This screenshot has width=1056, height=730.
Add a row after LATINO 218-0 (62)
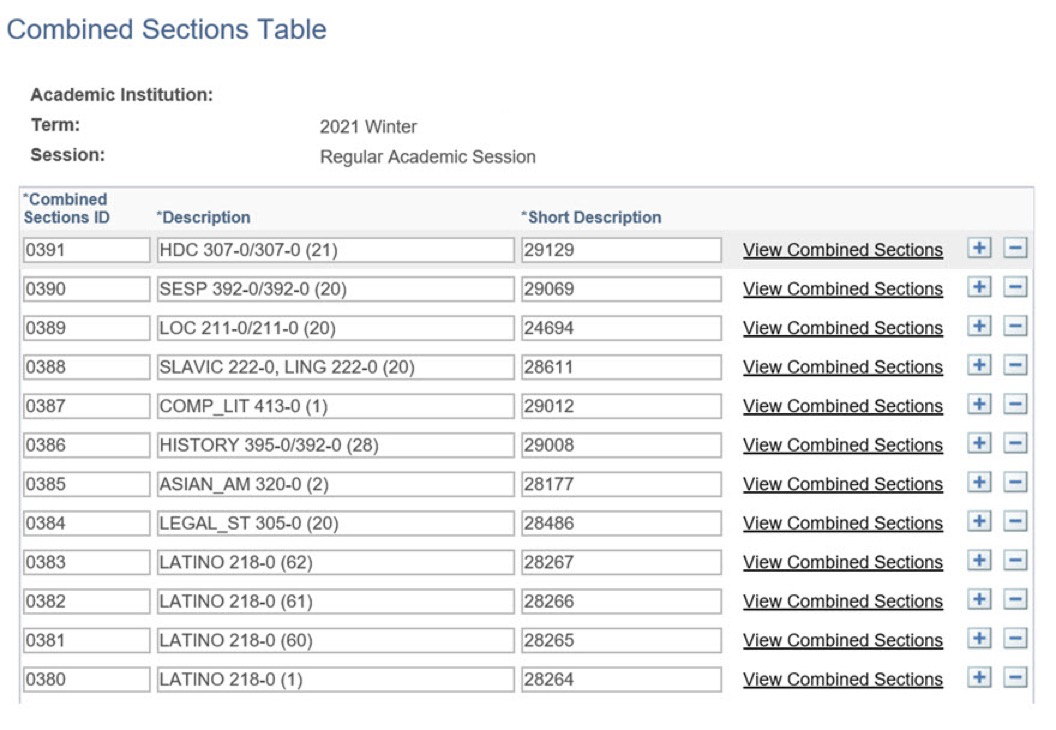(979, 561)
